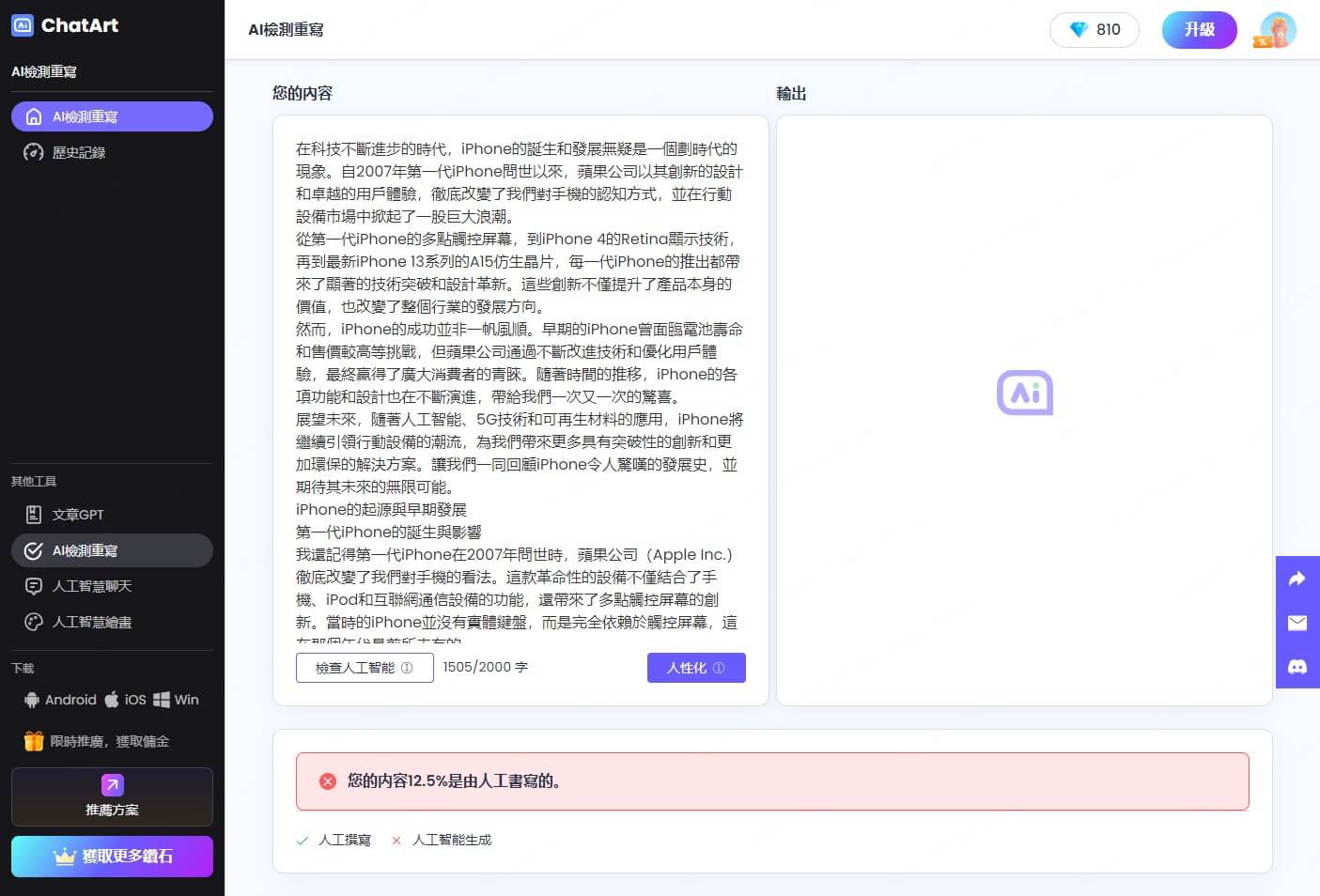Click the Android robot icon
The width and height of the screenshot is (1320, 896).
32,700
